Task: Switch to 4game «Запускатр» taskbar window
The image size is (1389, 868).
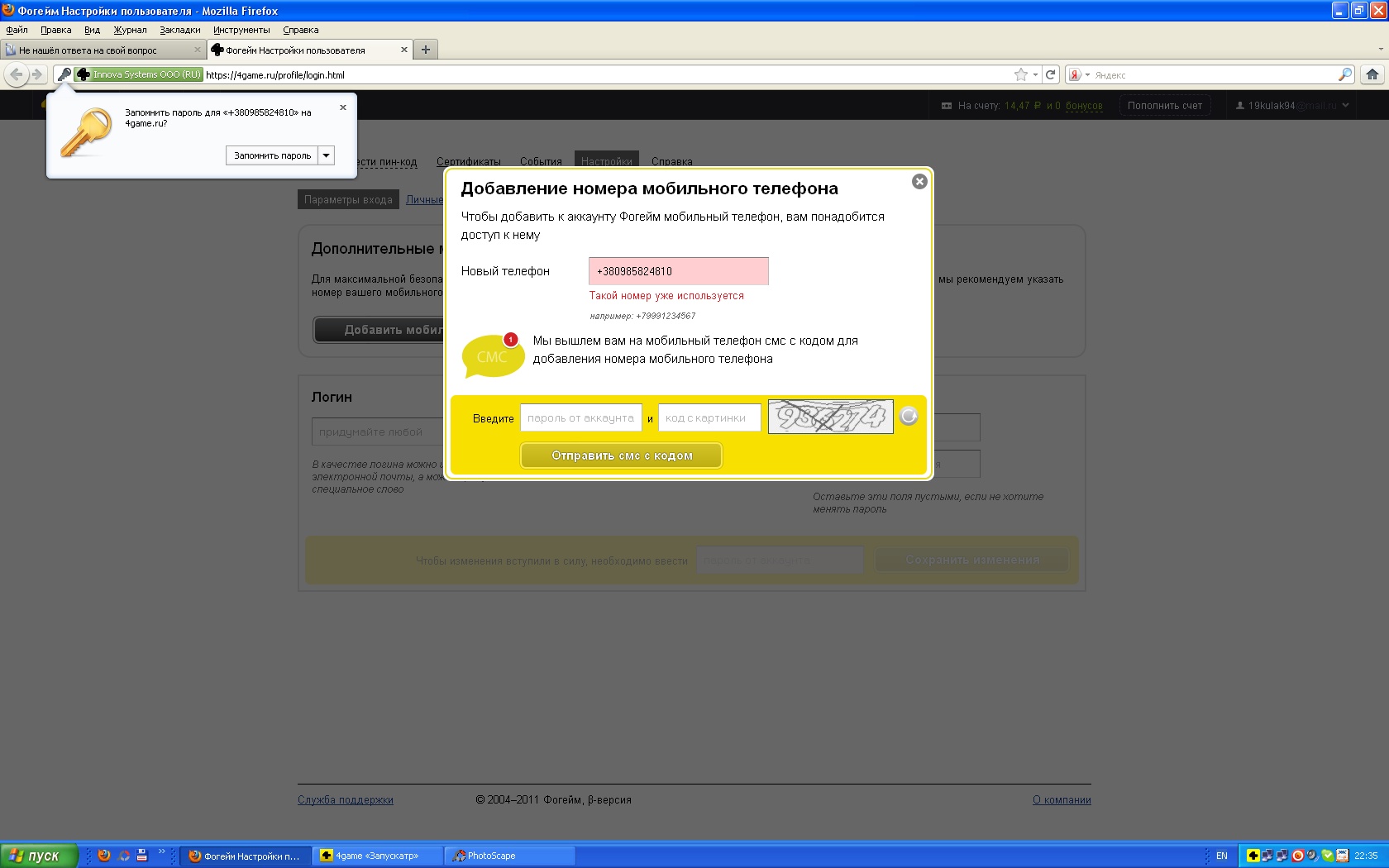Action: tap(378, 856)
